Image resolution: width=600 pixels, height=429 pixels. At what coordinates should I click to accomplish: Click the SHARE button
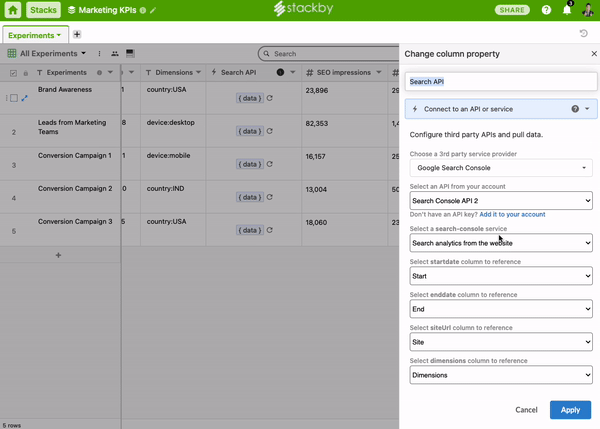512,10
